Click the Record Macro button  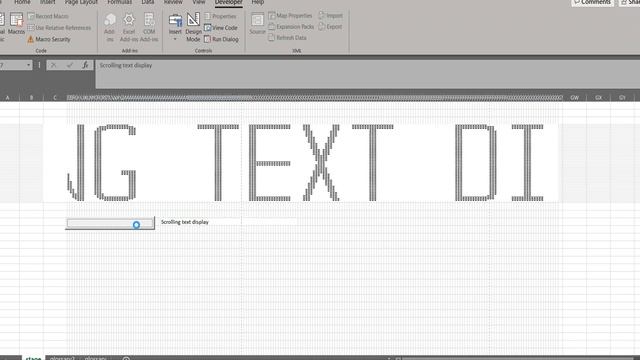48,16
